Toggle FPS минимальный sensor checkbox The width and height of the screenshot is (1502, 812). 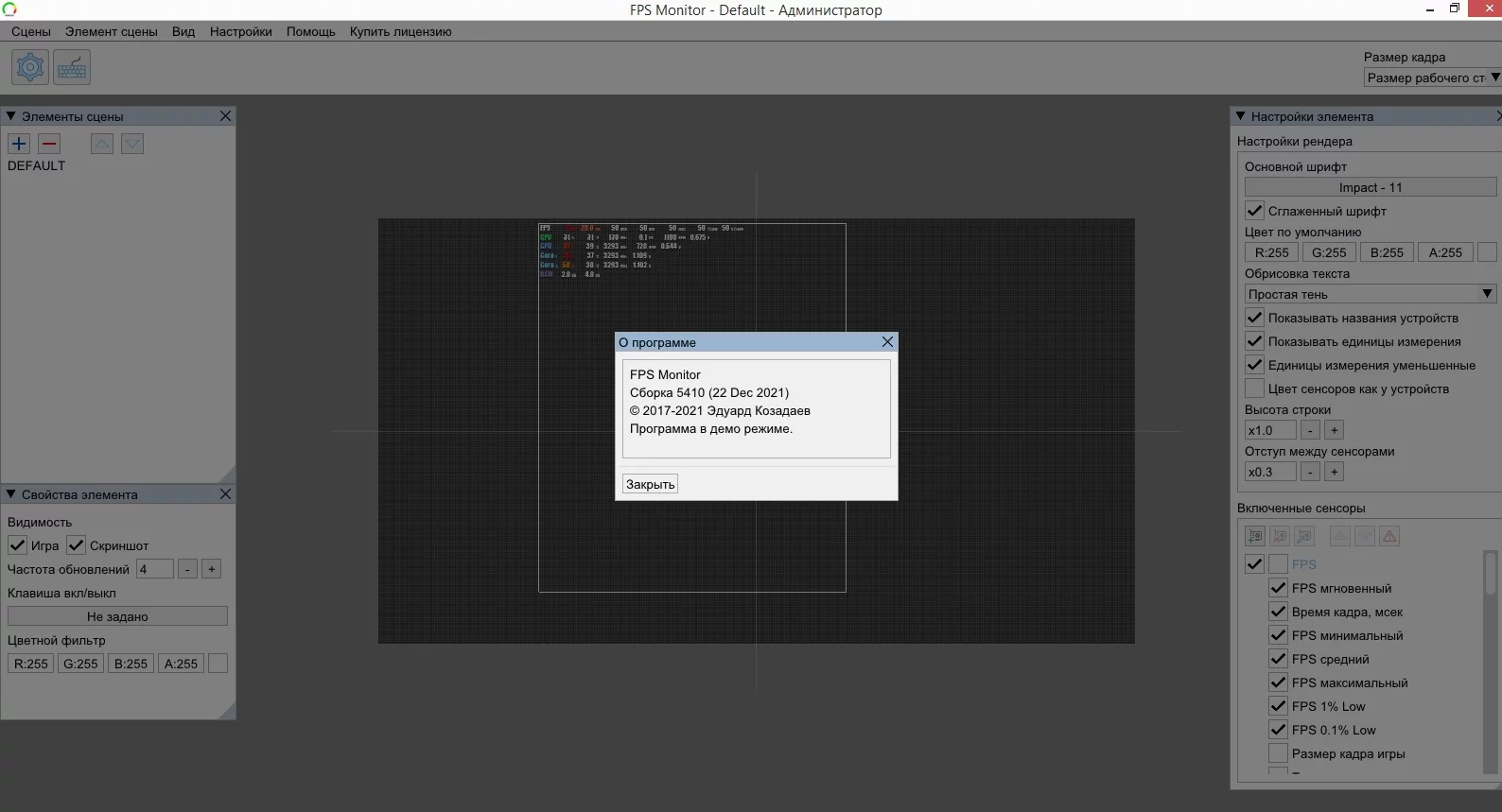click(x=1278, y=635)
